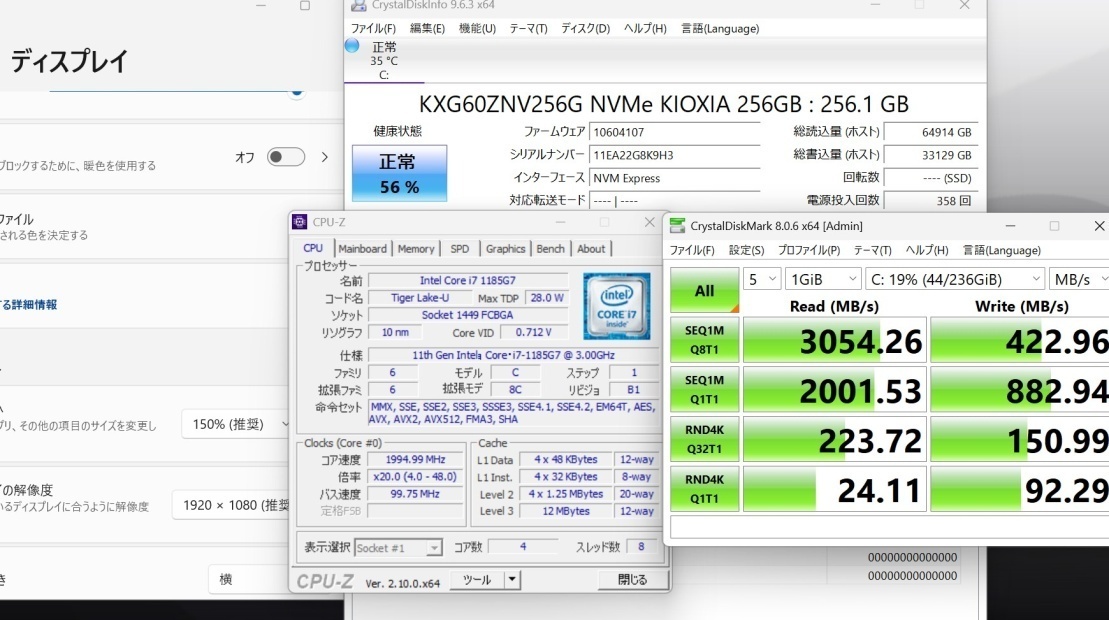Click the 閉じる button in CPU-Z

coord(632,580)
